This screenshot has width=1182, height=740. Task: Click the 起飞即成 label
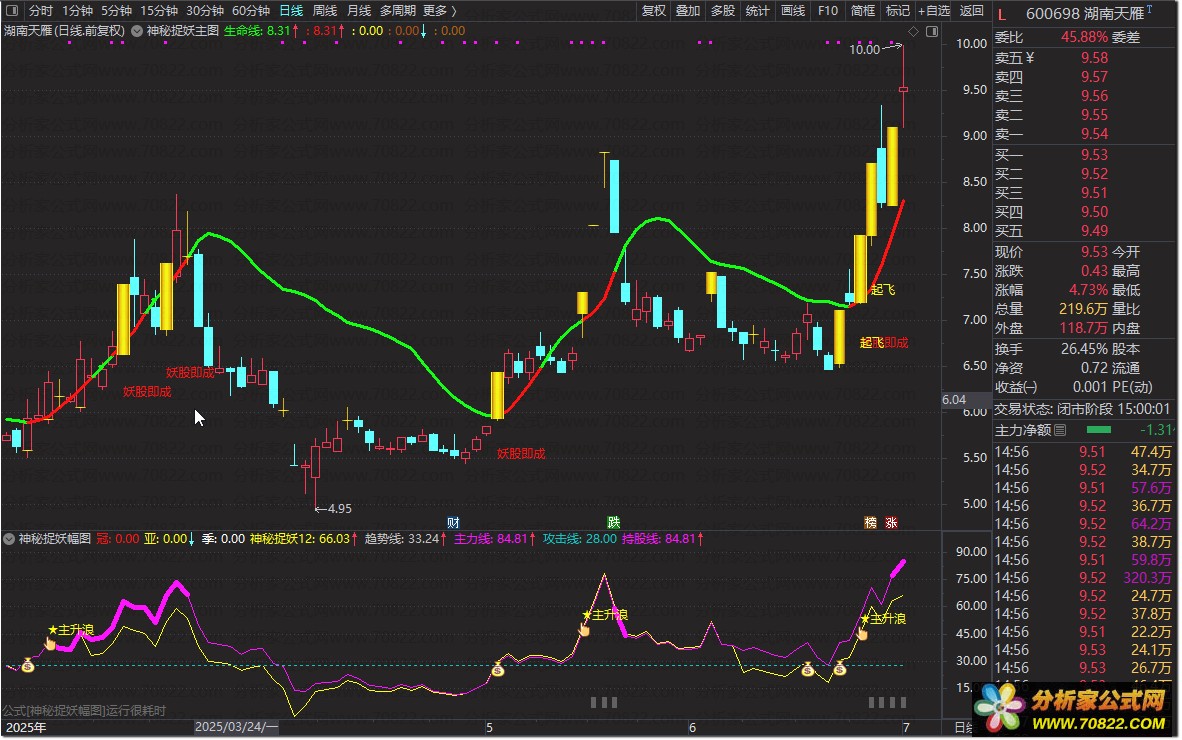point(884,343)
